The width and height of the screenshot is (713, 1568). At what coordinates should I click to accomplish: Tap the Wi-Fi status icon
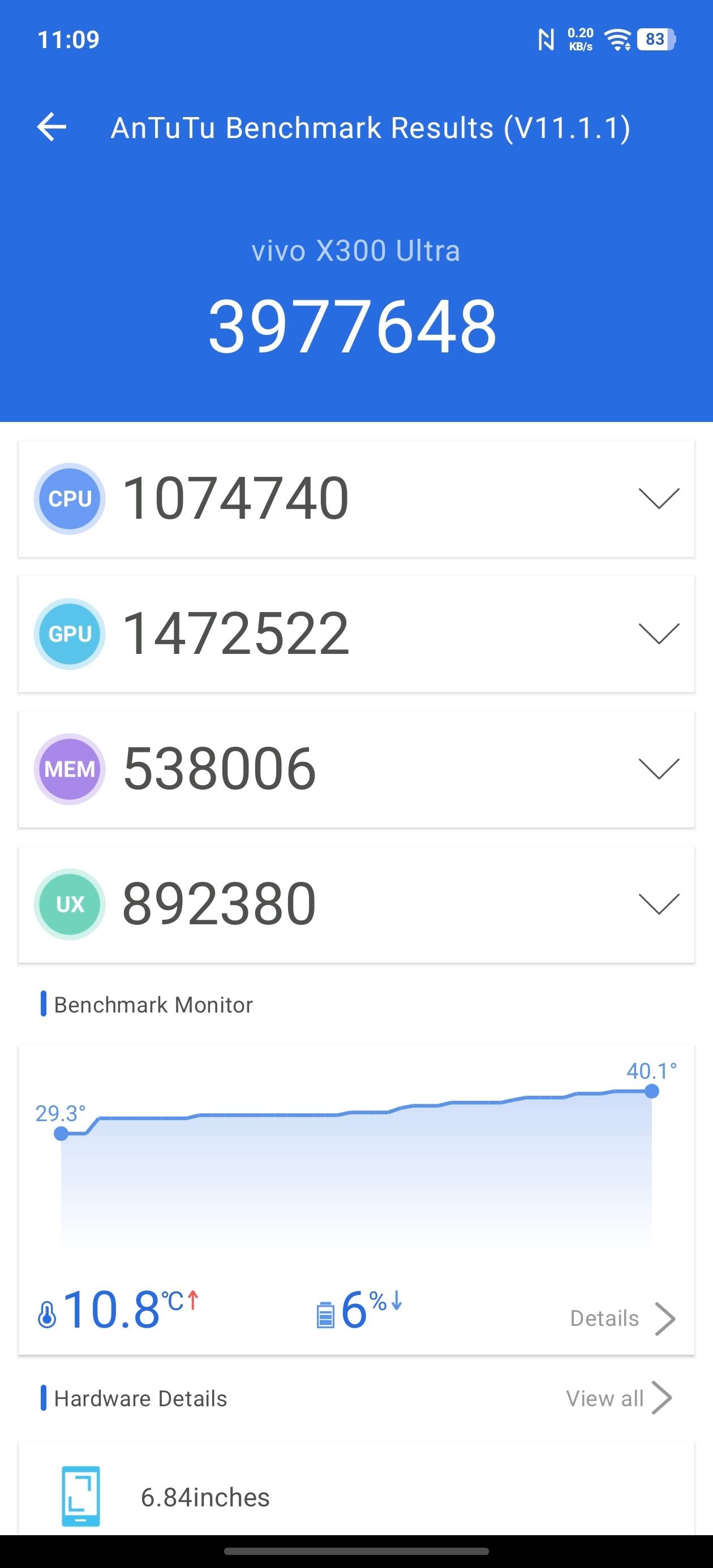tap(617, 40)
